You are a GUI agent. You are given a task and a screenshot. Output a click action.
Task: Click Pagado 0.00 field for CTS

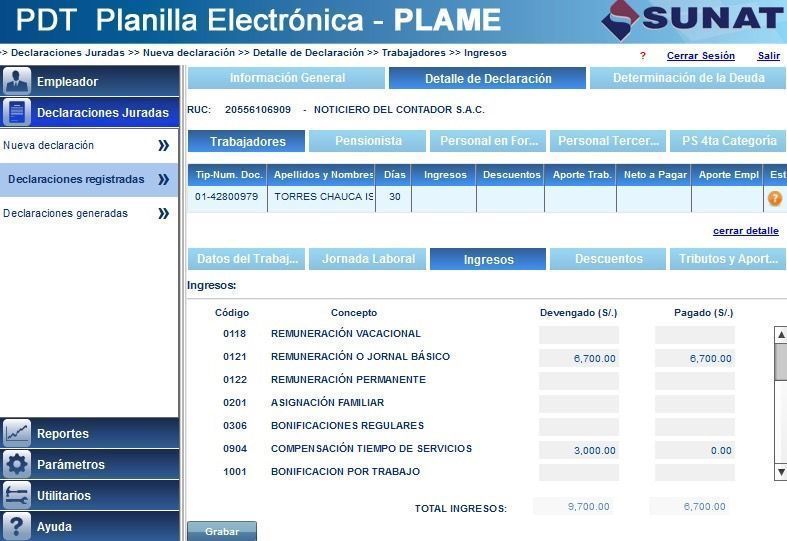(x=695, y=450)
